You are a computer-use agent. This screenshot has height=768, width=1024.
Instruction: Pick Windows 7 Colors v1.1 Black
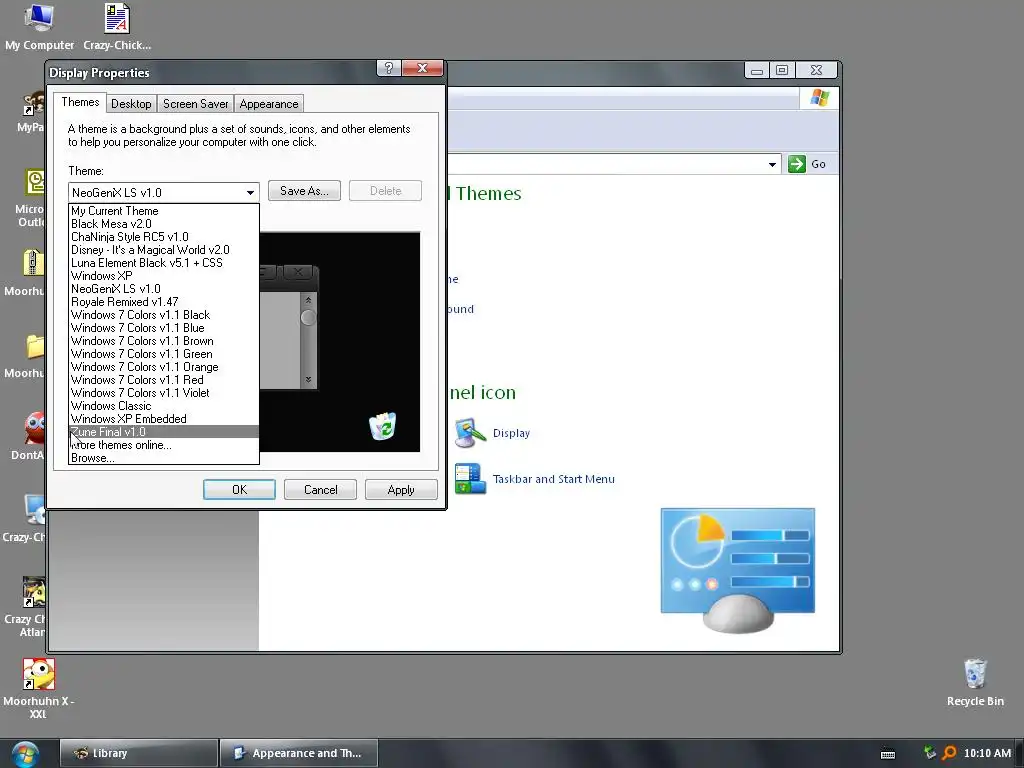tap(164, 315)
